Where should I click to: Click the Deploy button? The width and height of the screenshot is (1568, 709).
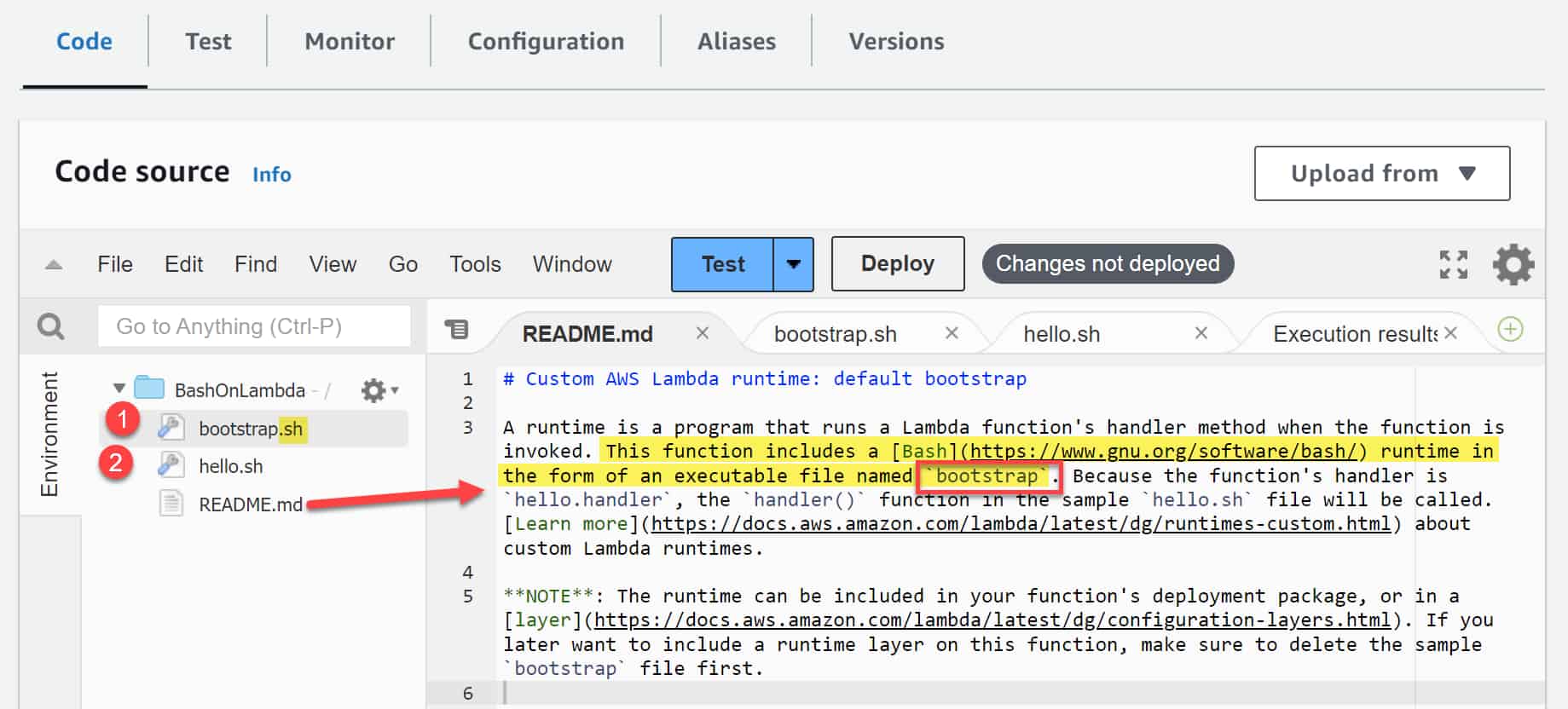pyautogui.click(x=898, y=263)
